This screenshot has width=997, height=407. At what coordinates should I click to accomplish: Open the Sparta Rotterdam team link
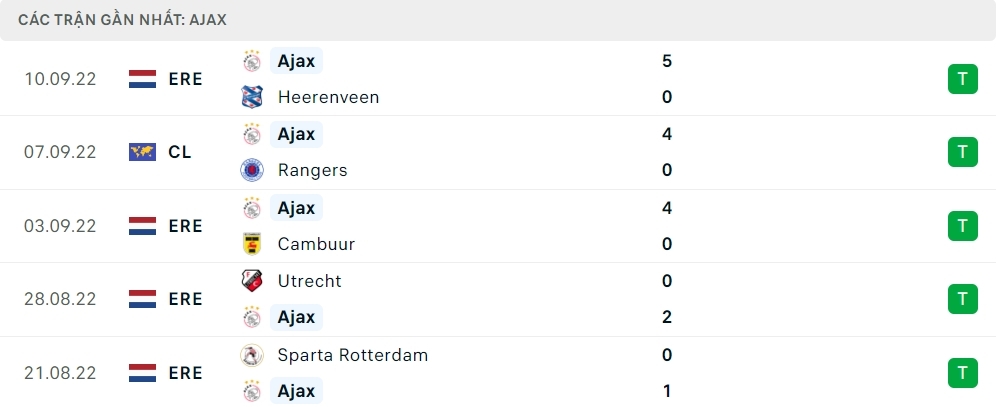pos(353,355)
